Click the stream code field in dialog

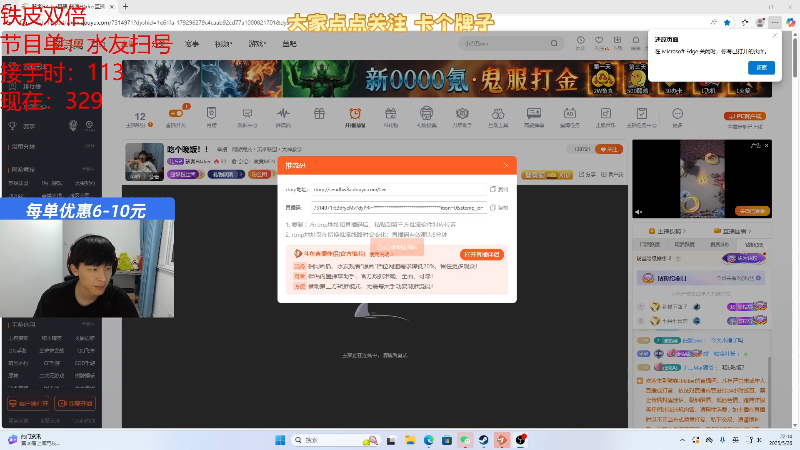click(399, 208)
